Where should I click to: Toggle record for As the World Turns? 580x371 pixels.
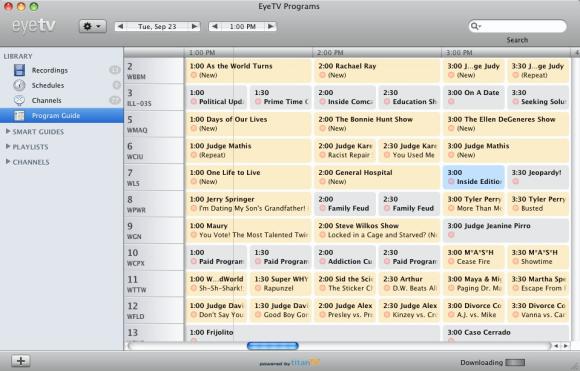click(193, 75)
